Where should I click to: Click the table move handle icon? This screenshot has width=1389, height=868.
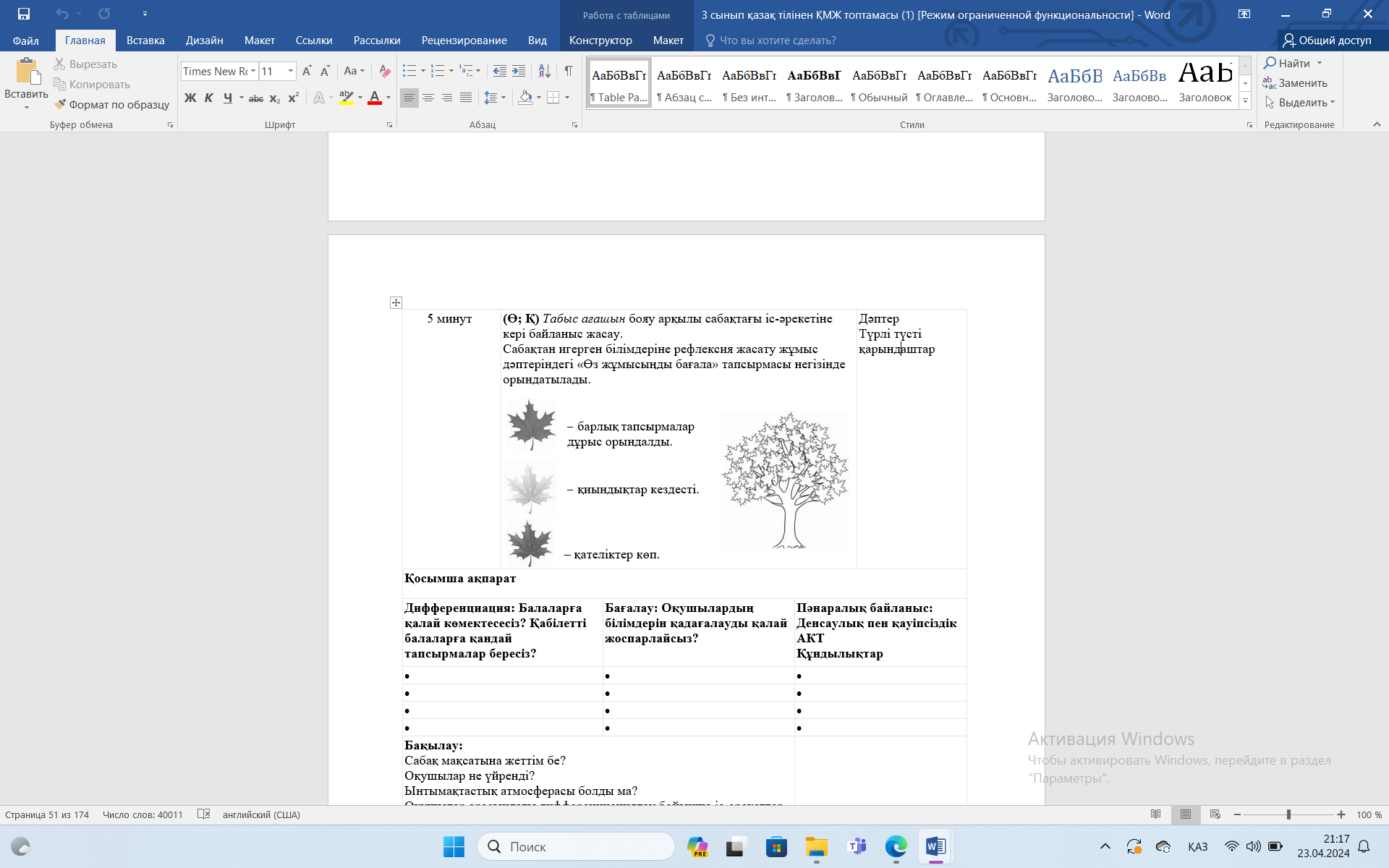coord(396,302)
